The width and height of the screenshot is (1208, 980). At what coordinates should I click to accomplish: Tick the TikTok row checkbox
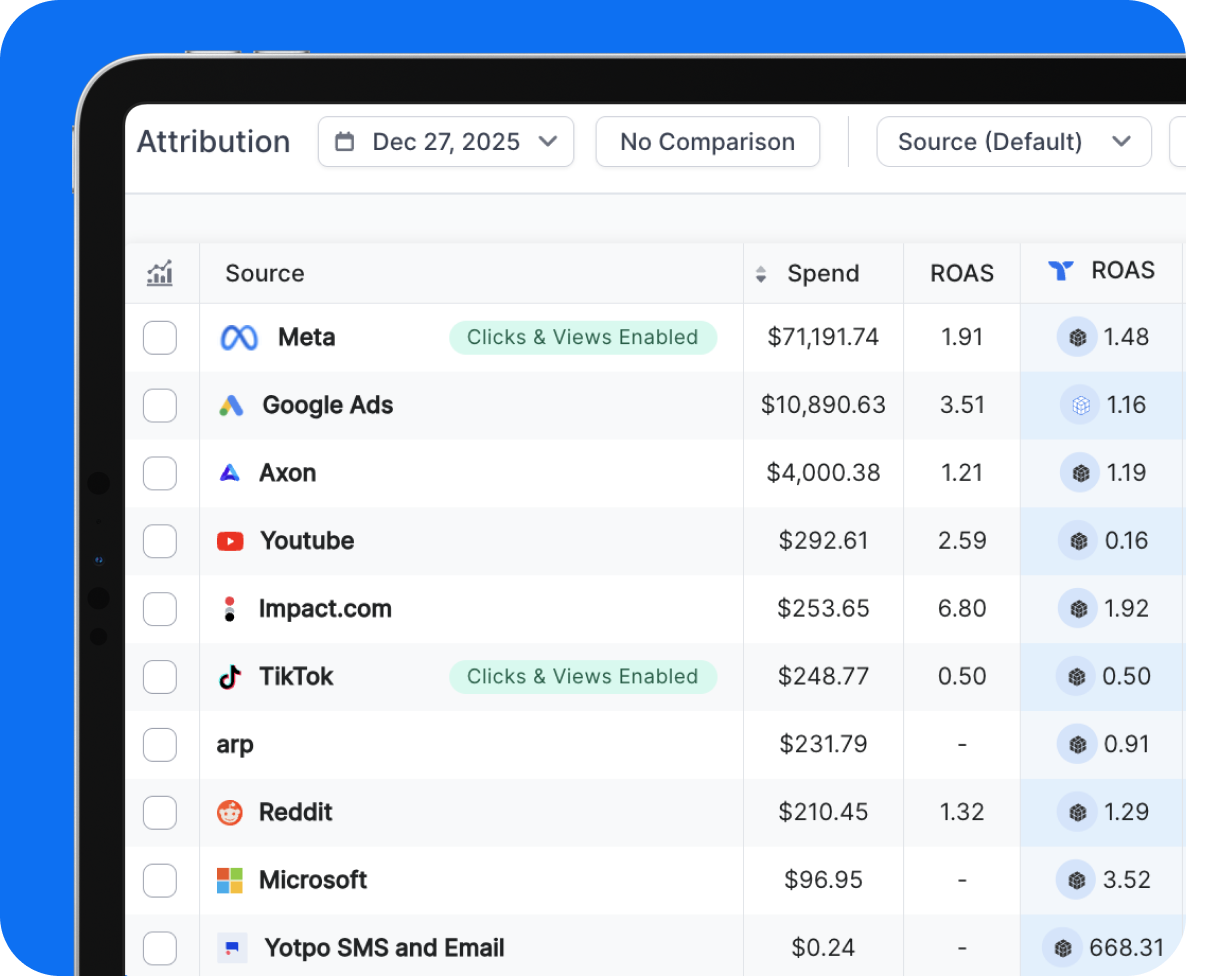(x=160, y=677)
